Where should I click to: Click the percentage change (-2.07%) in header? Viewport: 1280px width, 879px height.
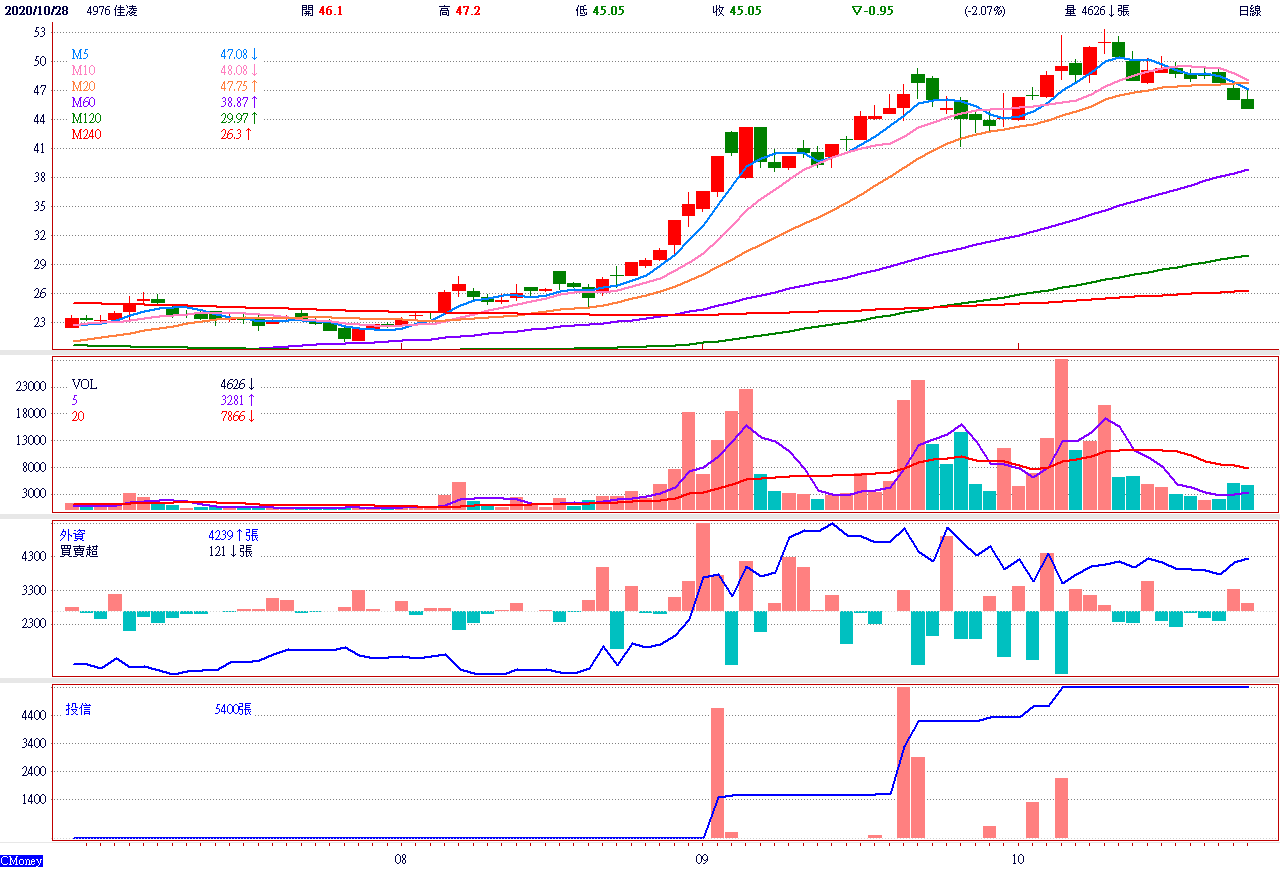pos(984,10)
